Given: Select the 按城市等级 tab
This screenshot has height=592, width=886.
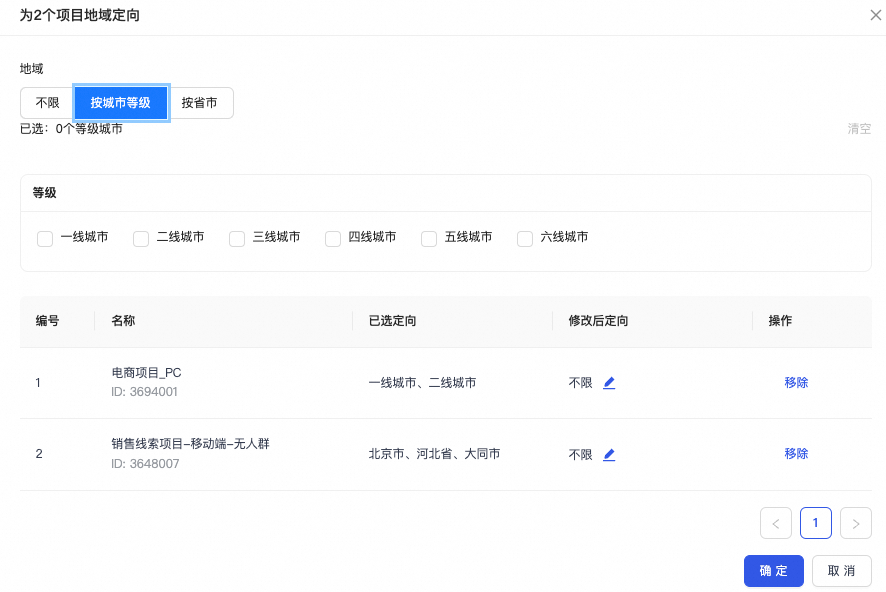Looking at the screenshot, I should [x=121, y=103].
